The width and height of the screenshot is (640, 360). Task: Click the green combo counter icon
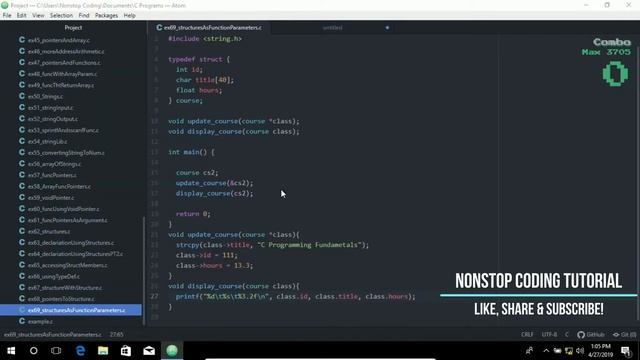pos(616,74)
